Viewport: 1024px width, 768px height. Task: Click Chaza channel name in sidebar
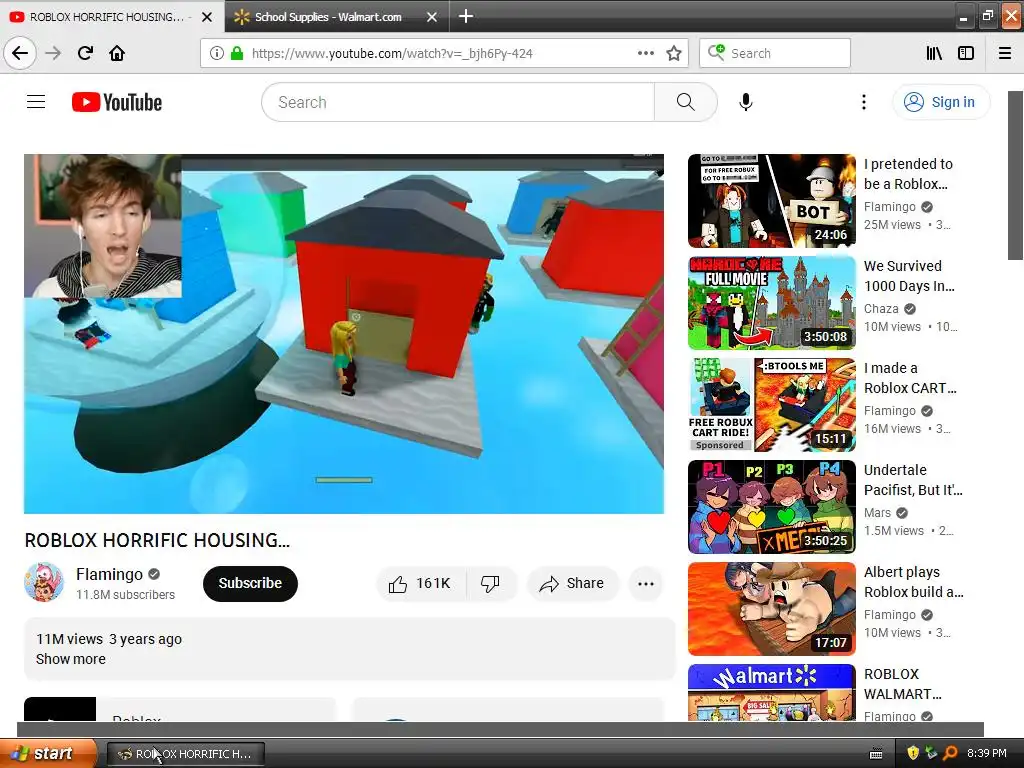[x=881, y=309]
